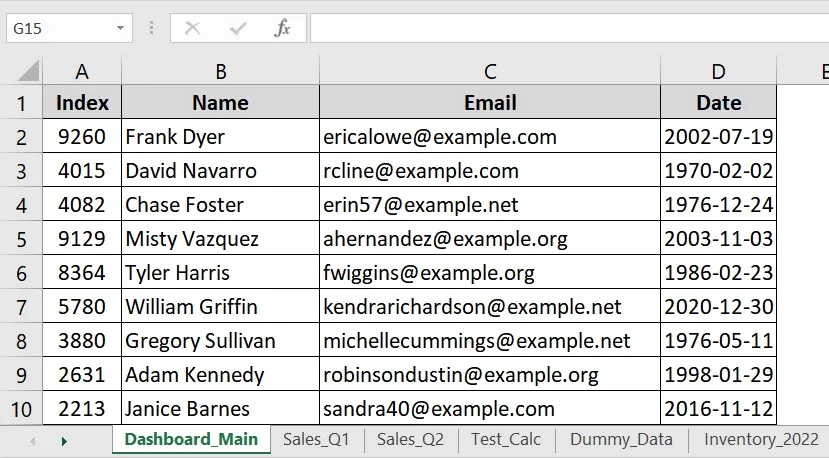Select the Frank Dyer name cell
This screenshot has height=458, width=829.
pyautogui.click(x=220, y=136)
